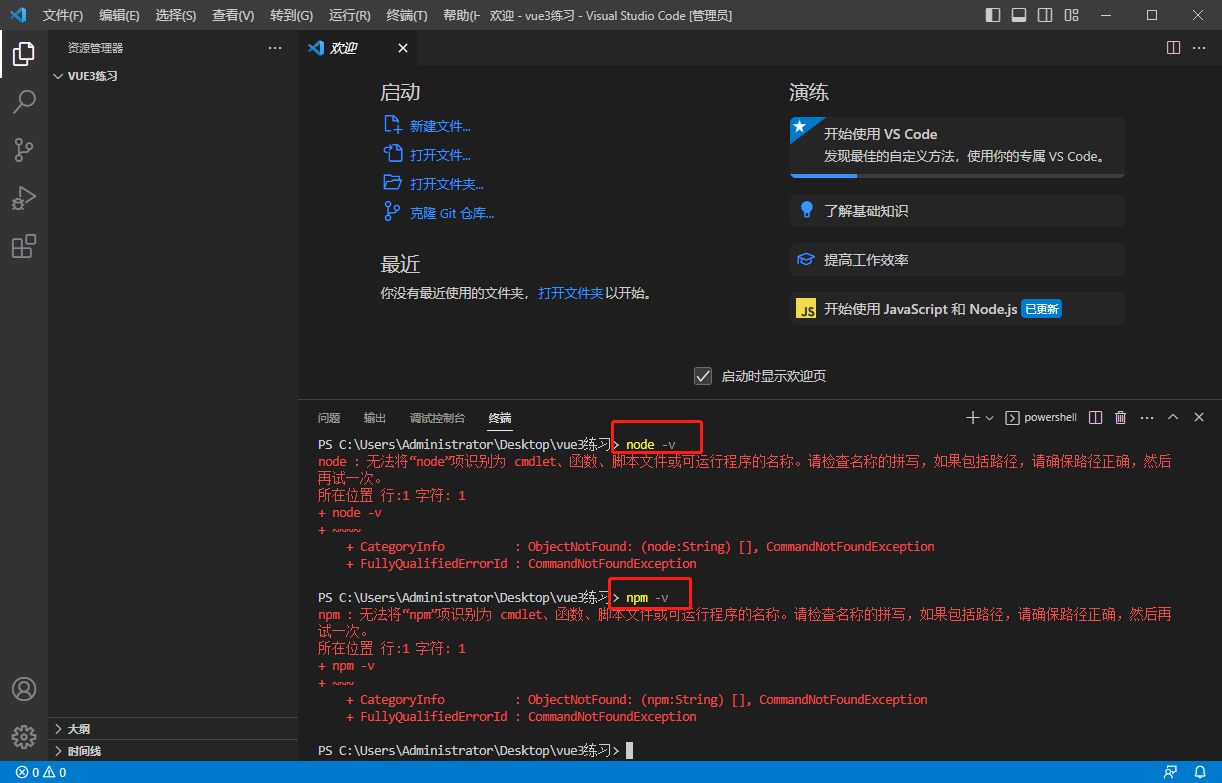
Task: Expand the 大纲 section
Action: (x=172, y=729)
